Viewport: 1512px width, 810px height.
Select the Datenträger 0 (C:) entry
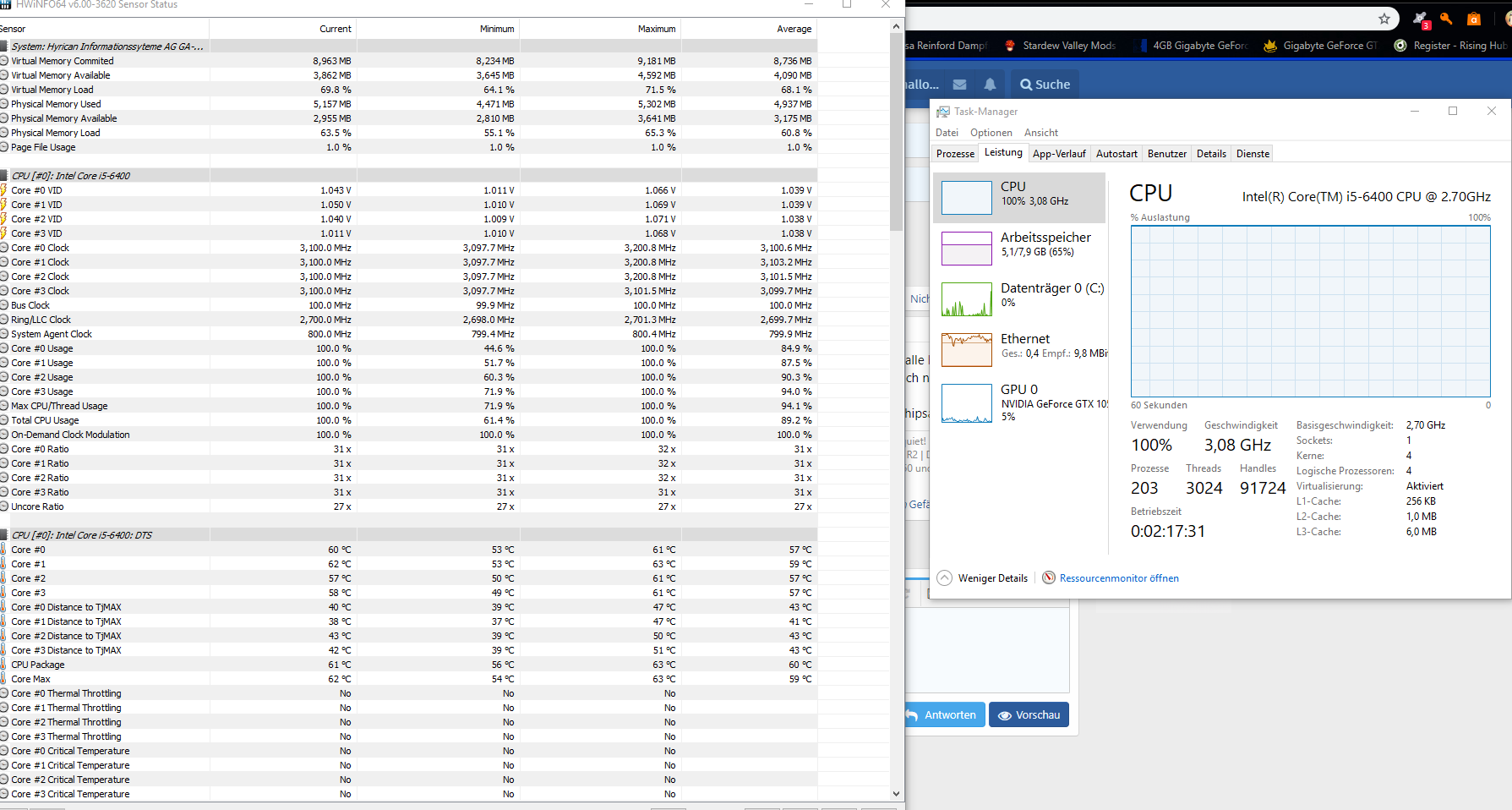1019,299
